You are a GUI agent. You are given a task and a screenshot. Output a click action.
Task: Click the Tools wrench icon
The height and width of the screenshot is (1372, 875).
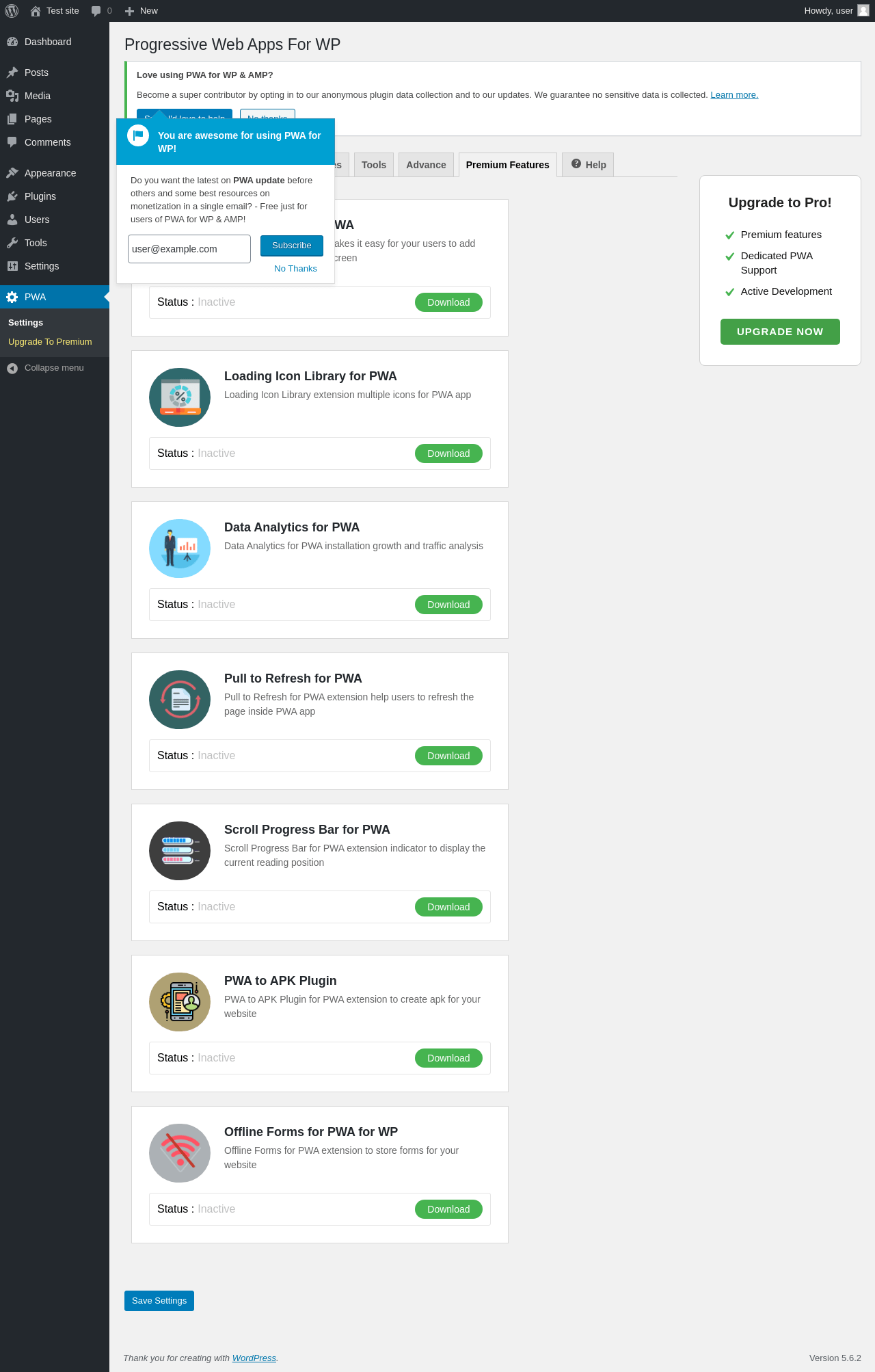tap(12, 243)
